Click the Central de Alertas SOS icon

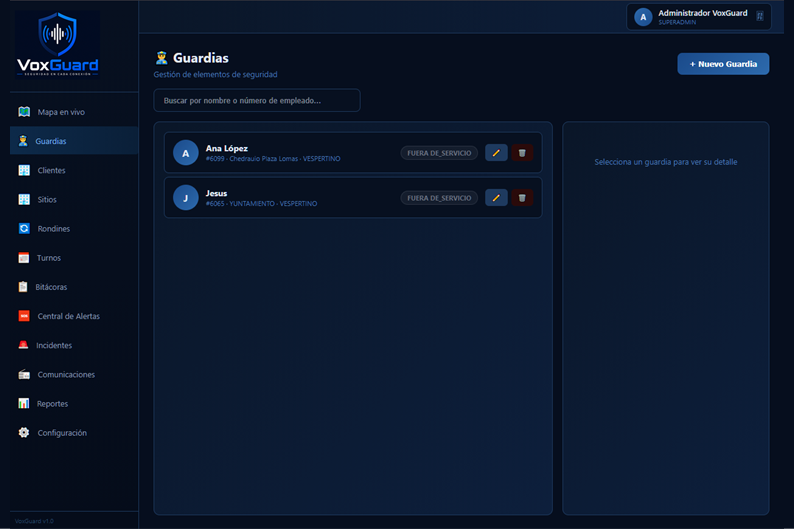[x=24, y=316]
